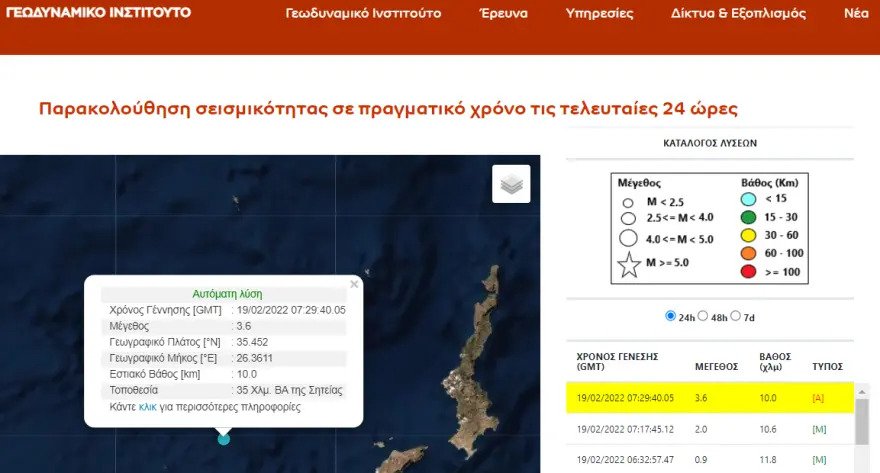
Task: Click the green 15 - 30 depth swatch
Action: tap(748, 217)
